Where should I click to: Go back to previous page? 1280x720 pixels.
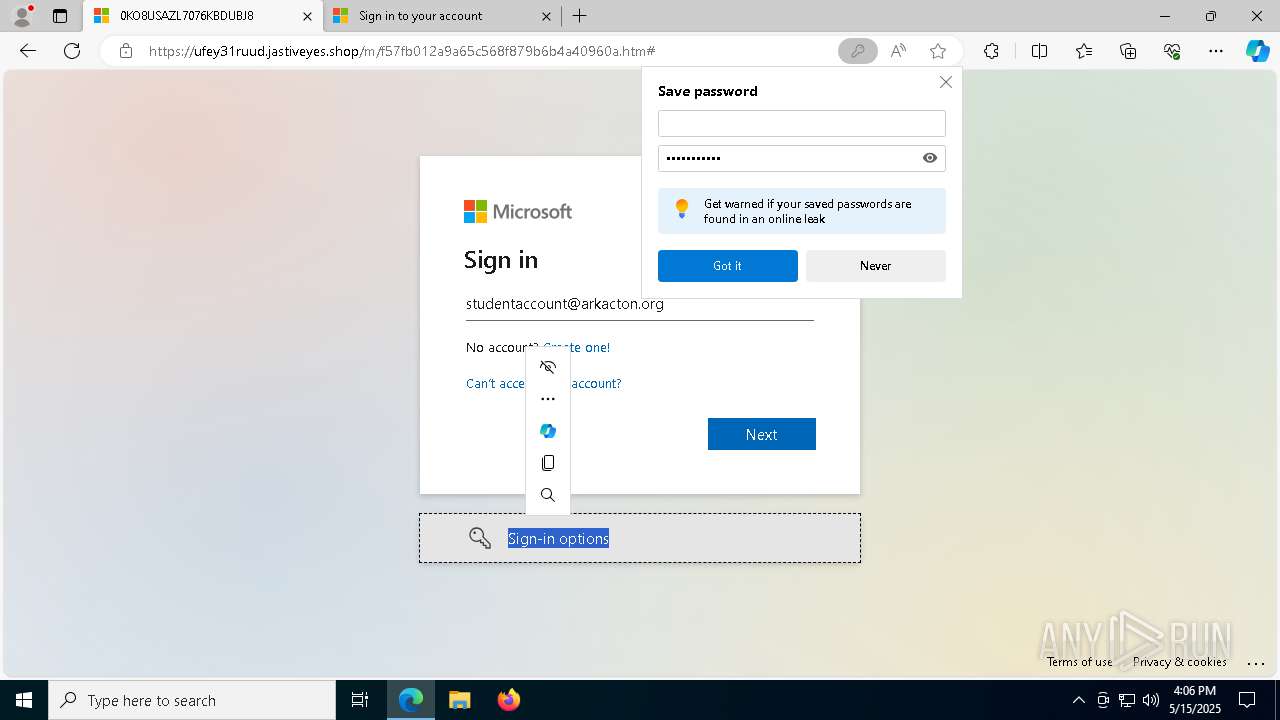28,51
